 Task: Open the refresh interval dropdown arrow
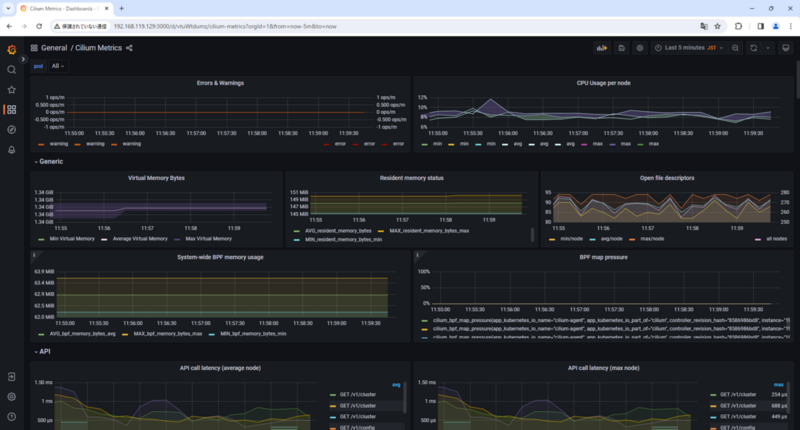tap(768, 48)
